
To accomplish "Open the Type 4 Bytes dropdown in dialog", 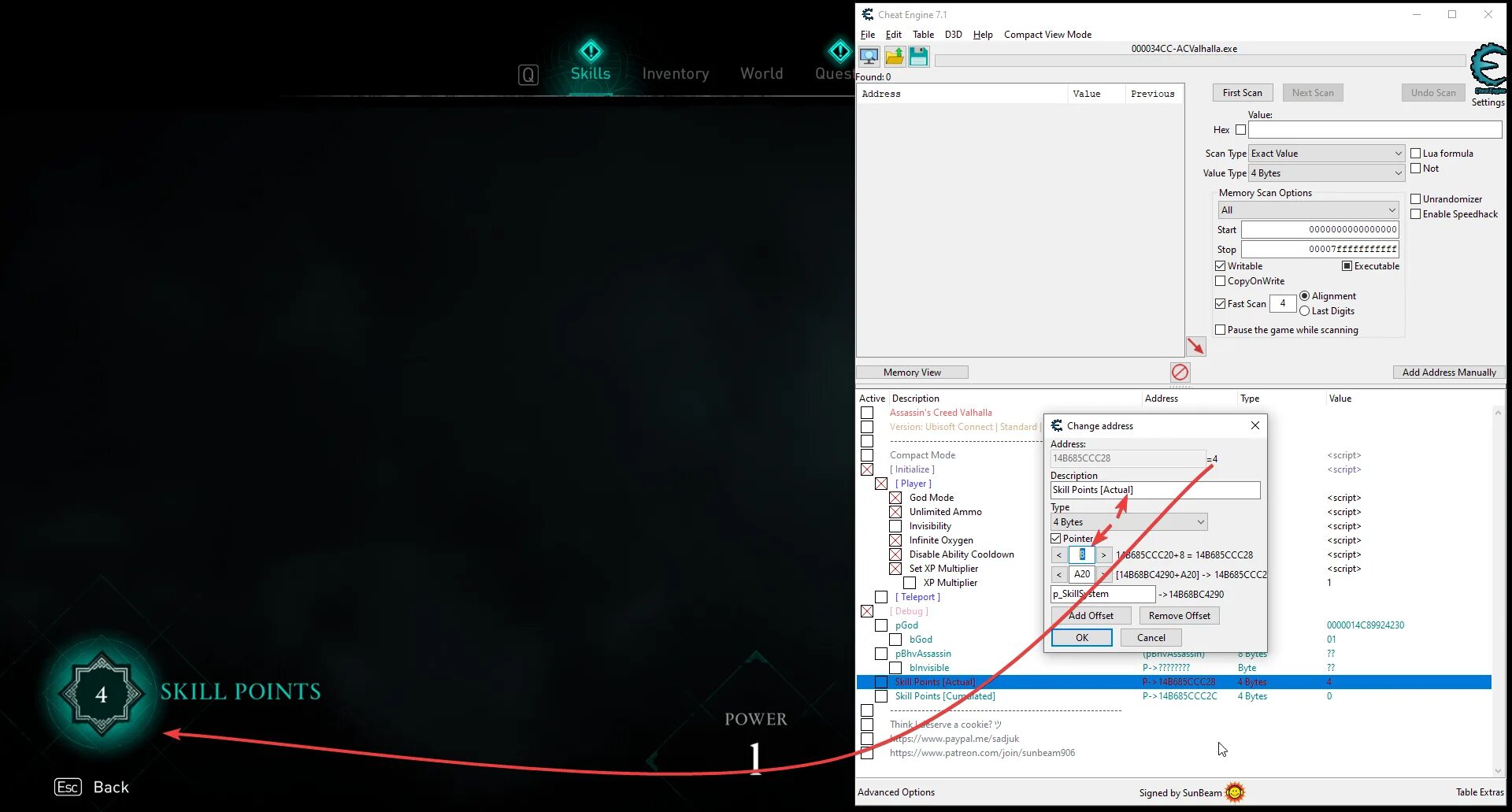I will (1128, 522).
